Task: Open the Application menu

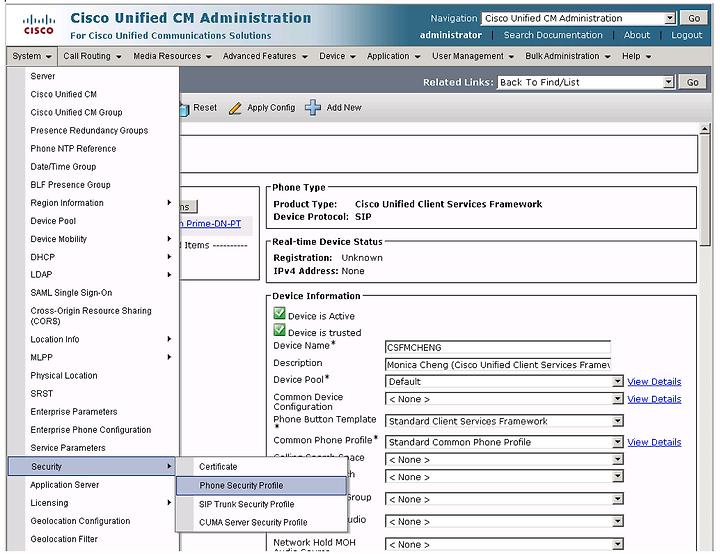Action: (x=393, y=56)
